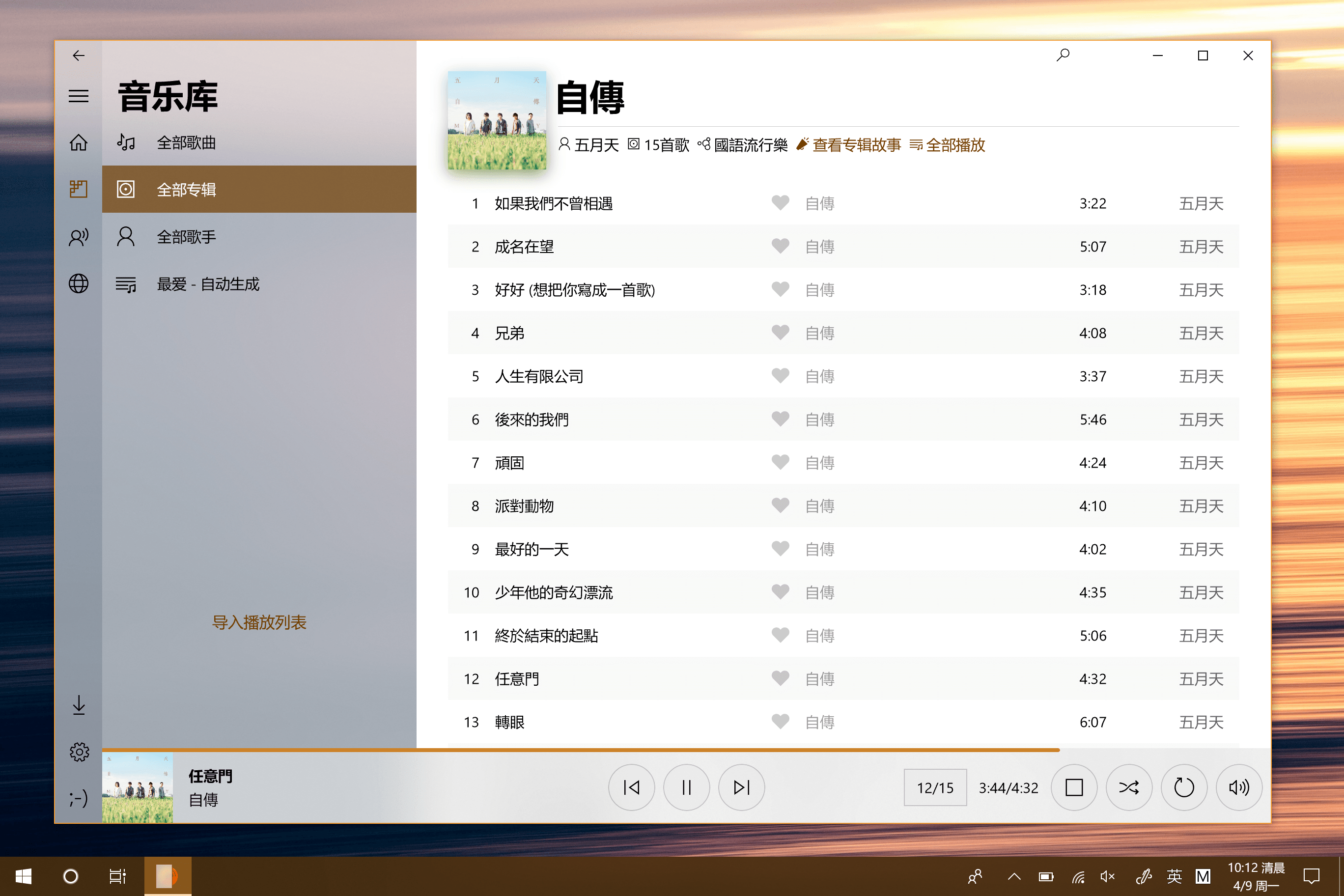Click now-playing album thumbnail in player bar
Image resolution: width=1344 pixels, height=896 pixels.
pos(137,787)
